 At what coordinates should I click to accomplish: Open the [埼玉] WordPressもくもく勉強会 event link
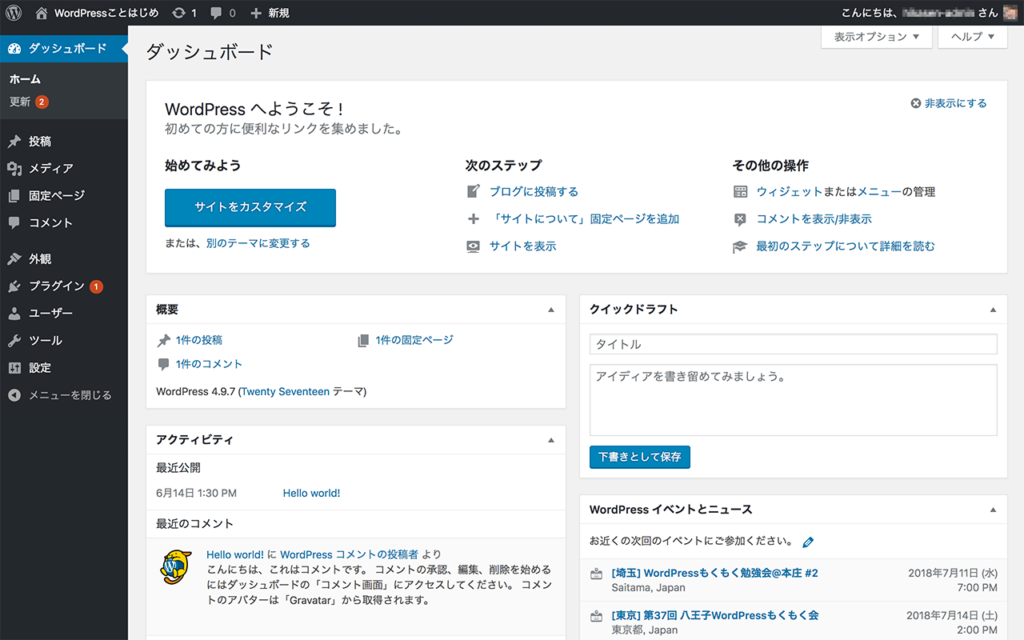click(x=714, y=573)
